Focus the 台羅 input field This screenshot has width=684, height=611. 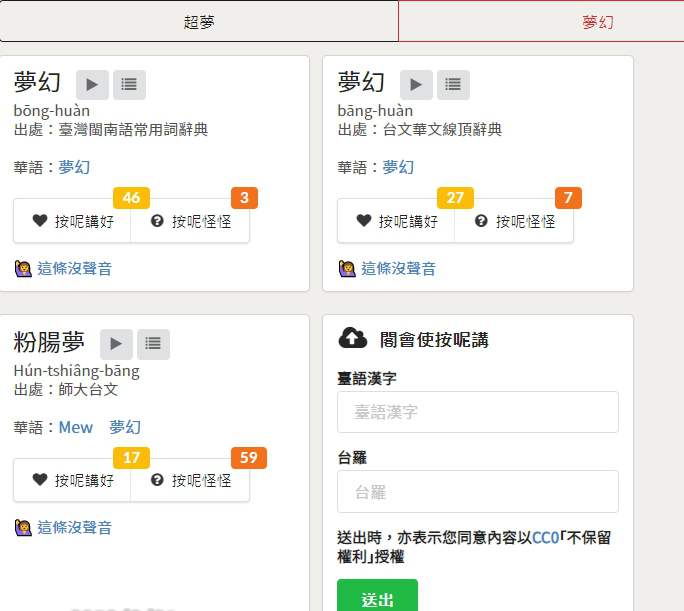click(x=478, y=492)
